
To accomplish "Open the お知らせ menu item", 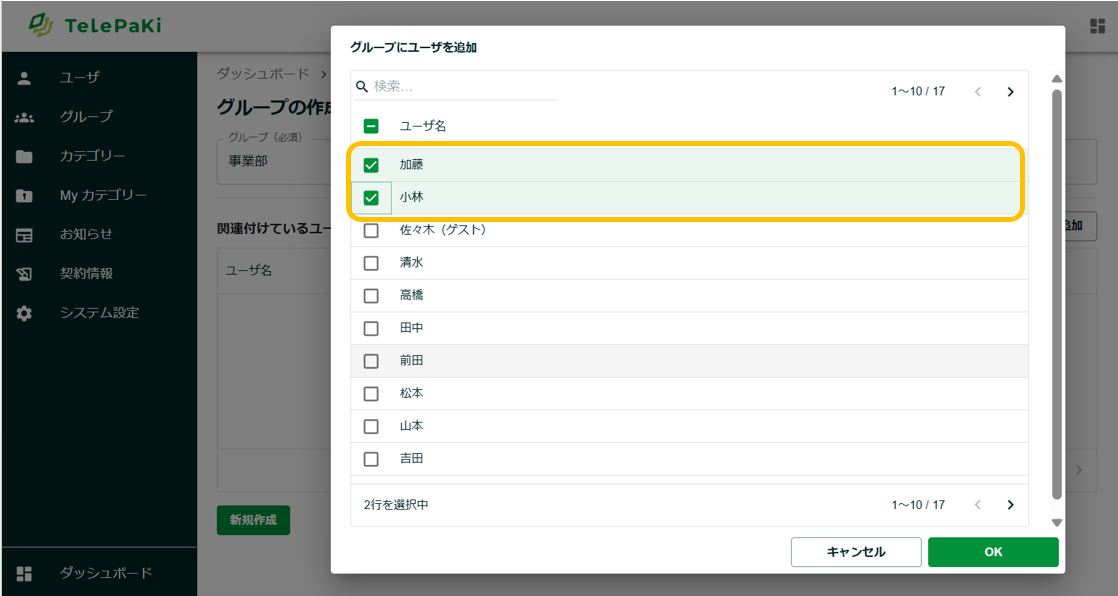I will (86, 235).
